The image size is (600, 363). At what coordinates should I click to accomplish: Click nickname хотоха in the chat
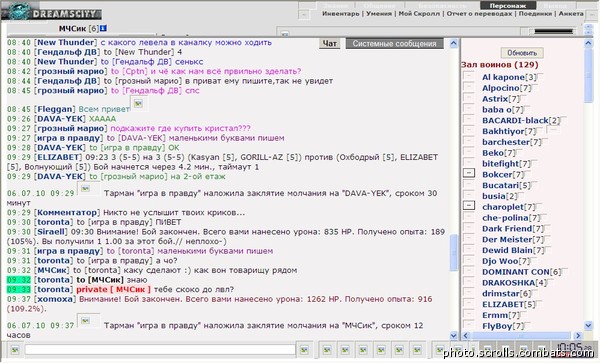(x=54, y=299)
